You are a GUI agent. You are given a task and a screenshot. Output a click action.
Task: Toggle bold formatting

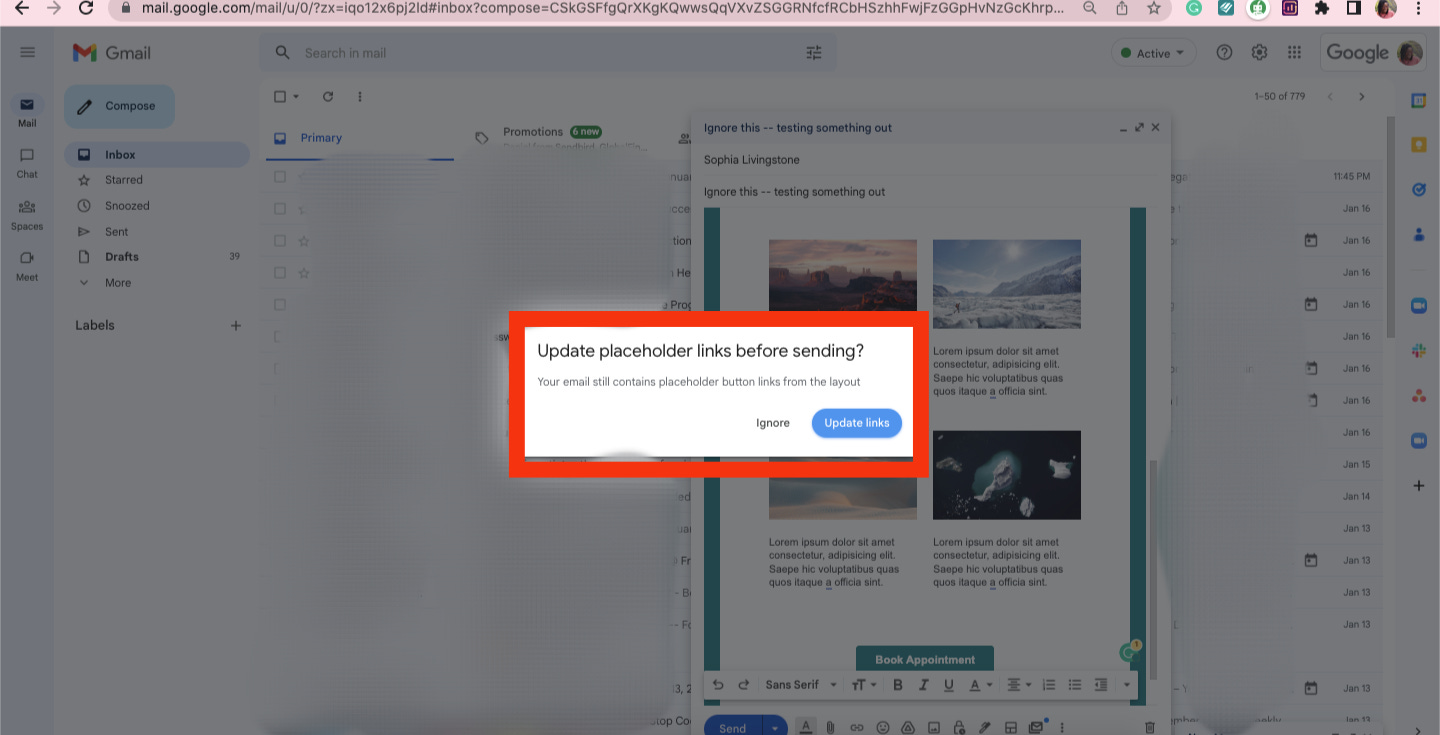(898, 685)
